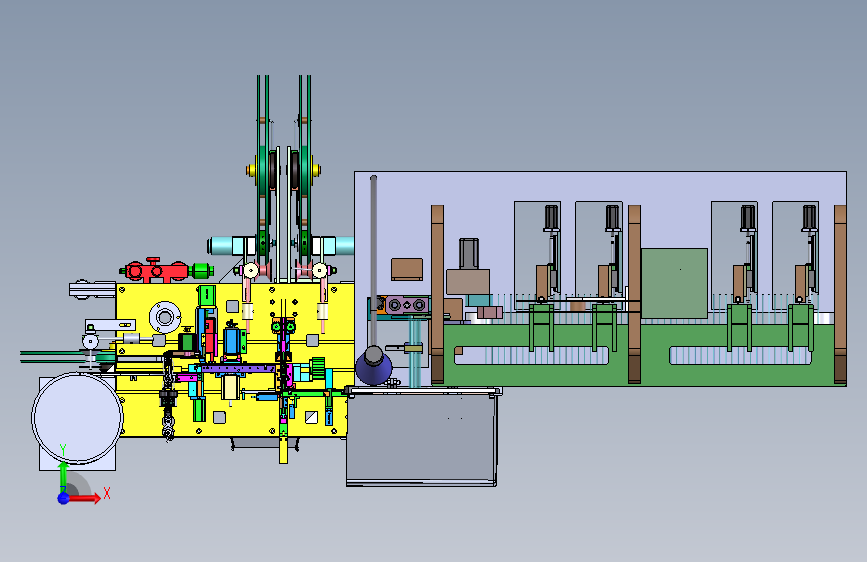Select the red valve assembly above the yellow plate
The width and height of the screenshot is (867, 562).
[x=158, y=270]
